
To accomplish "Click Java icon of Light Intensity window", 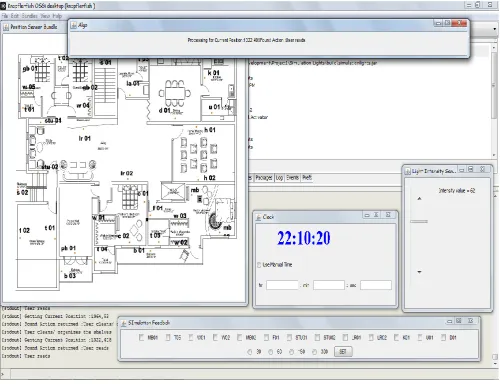I will [407, 171].
